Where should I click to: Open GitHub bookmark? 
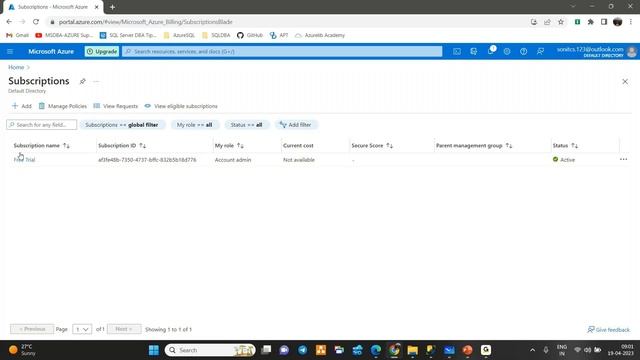click(250, 35)
